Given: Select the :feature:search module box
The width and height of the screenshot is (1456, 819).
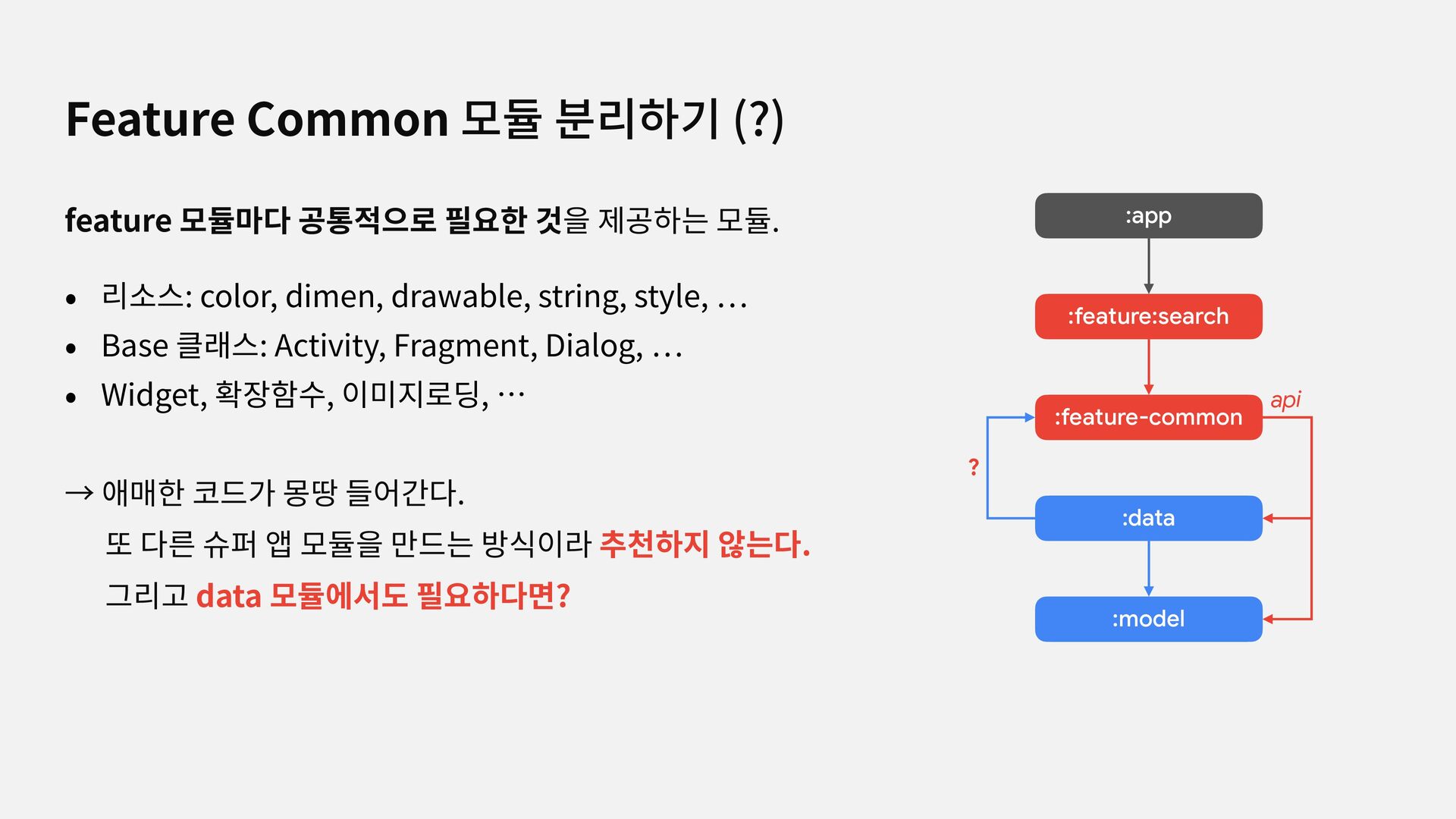Looking at the screenshot, I should (1148, 316).
